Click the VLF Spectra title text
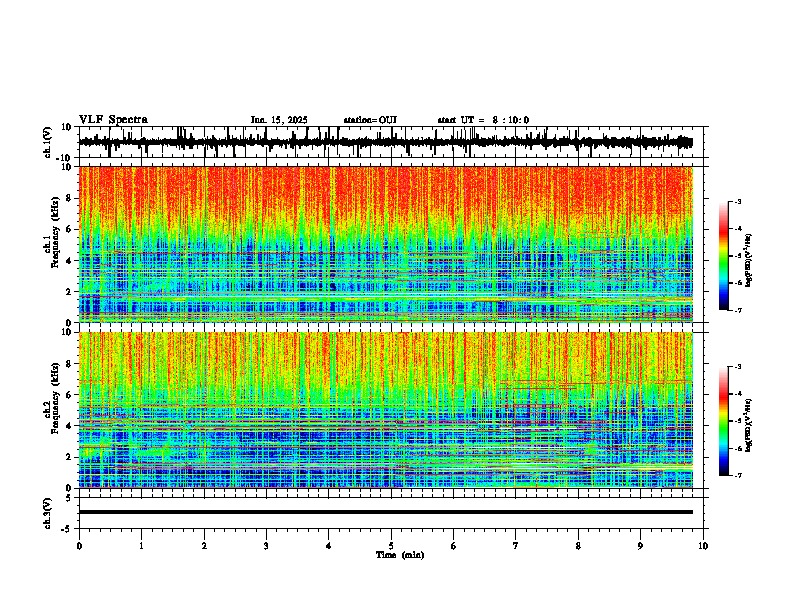The image size is (792, 612). pyautogui.click(x=113, y=120)
